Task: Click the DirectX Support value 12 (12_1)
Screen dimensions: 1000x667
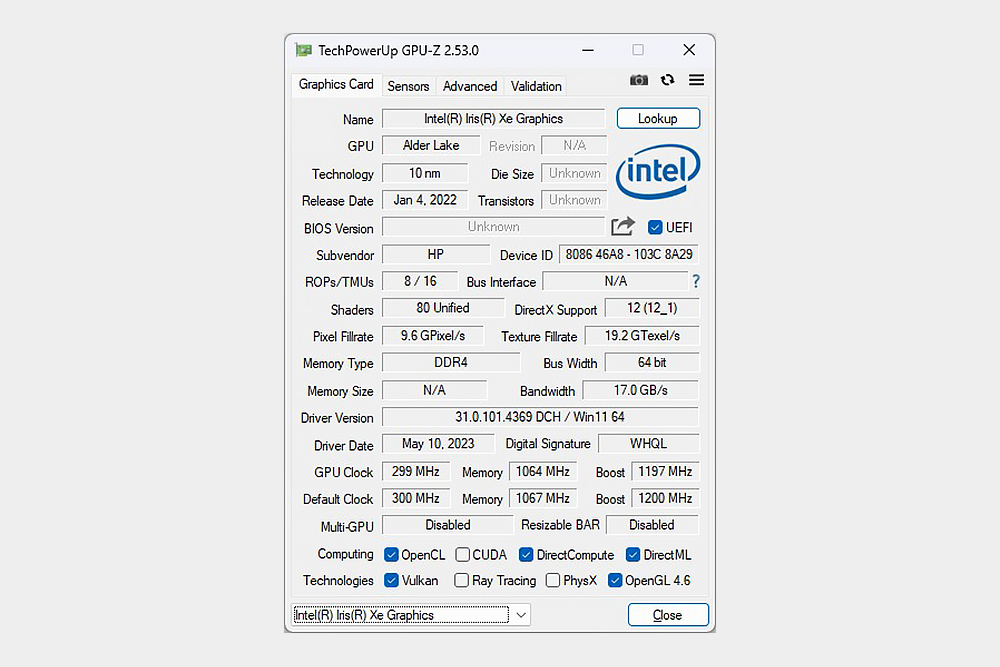Action: tap(652, 308)
